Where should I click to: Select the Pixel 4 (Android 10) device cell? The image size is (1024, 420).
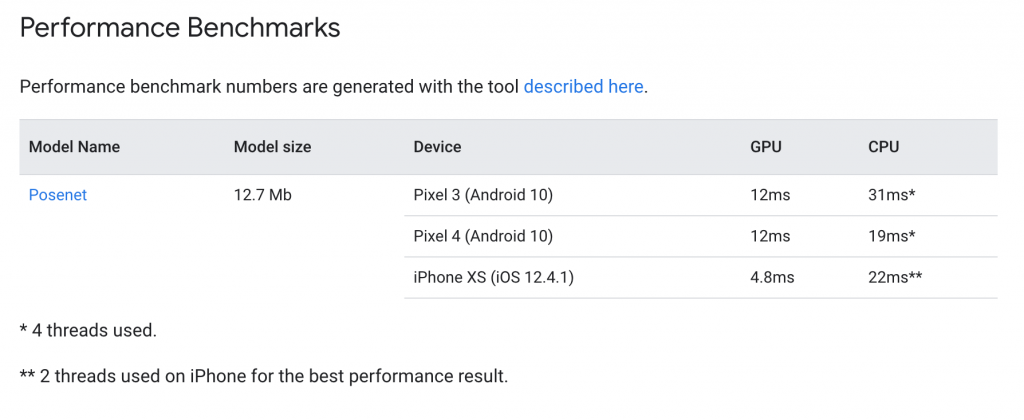pos(483,237)
